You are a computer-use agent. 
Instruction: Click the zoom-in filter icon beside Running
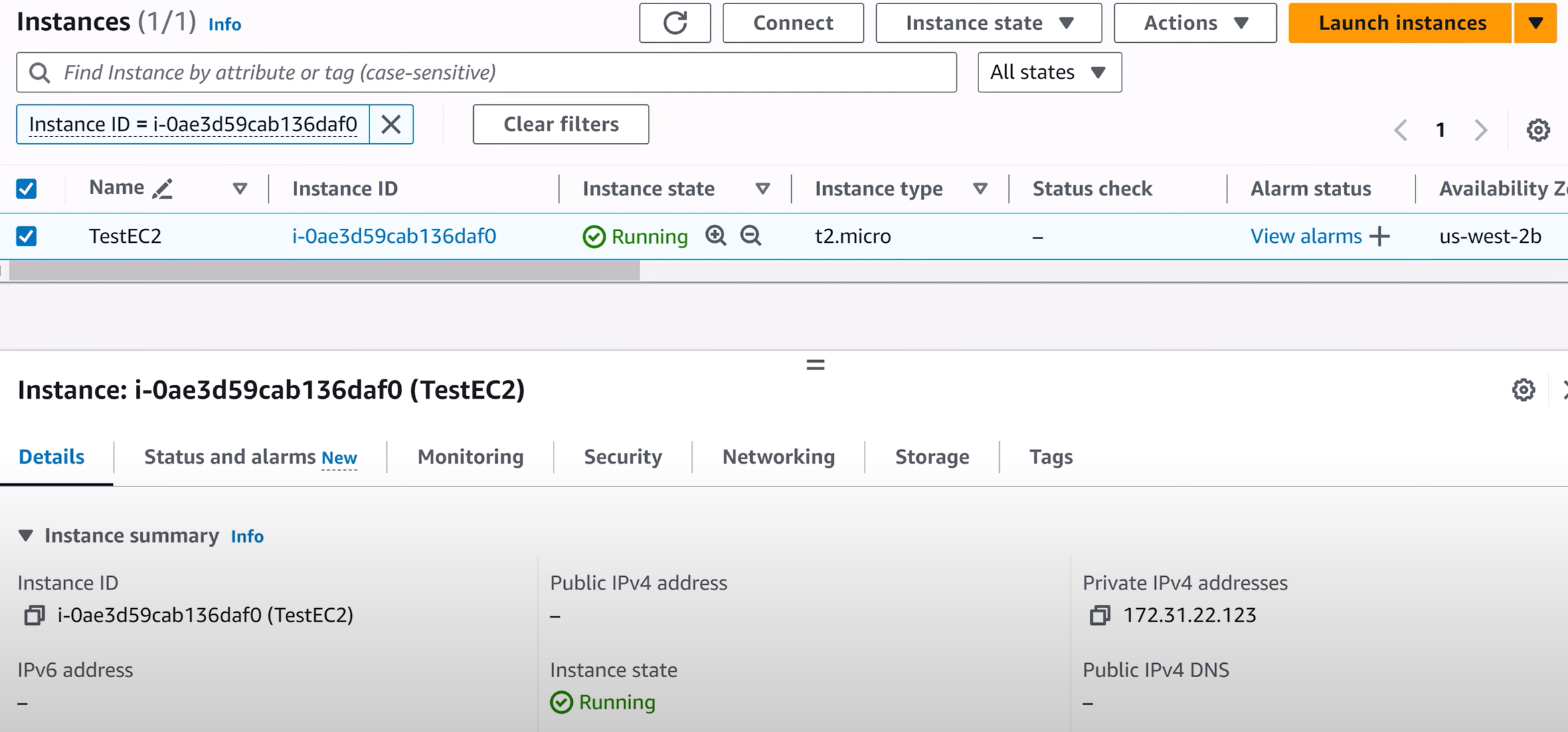click(x=715, y=236)
